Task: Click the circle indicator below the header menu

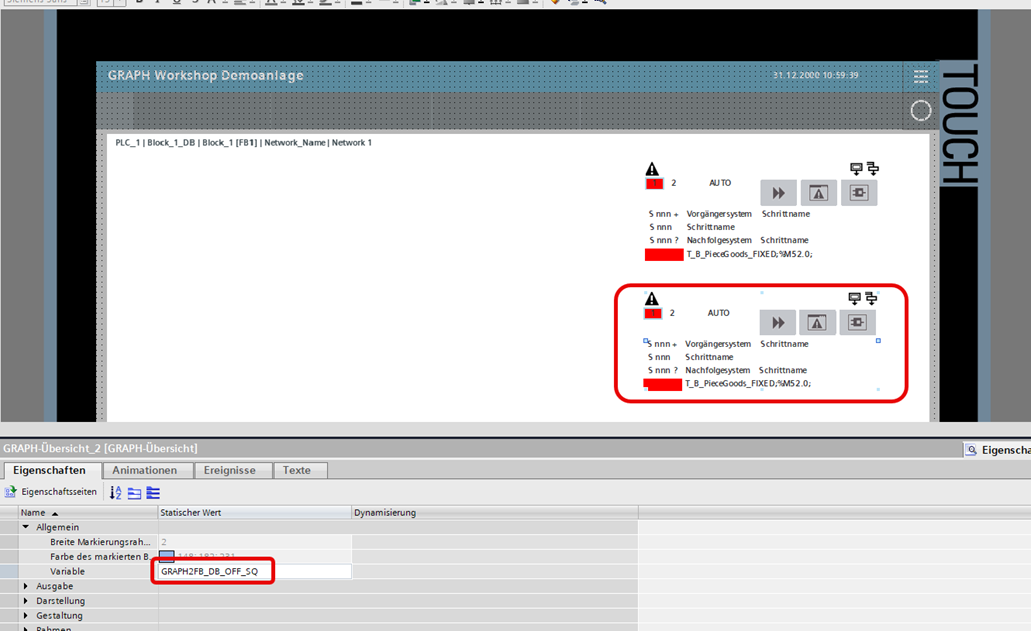Action: tap(921, 110)
